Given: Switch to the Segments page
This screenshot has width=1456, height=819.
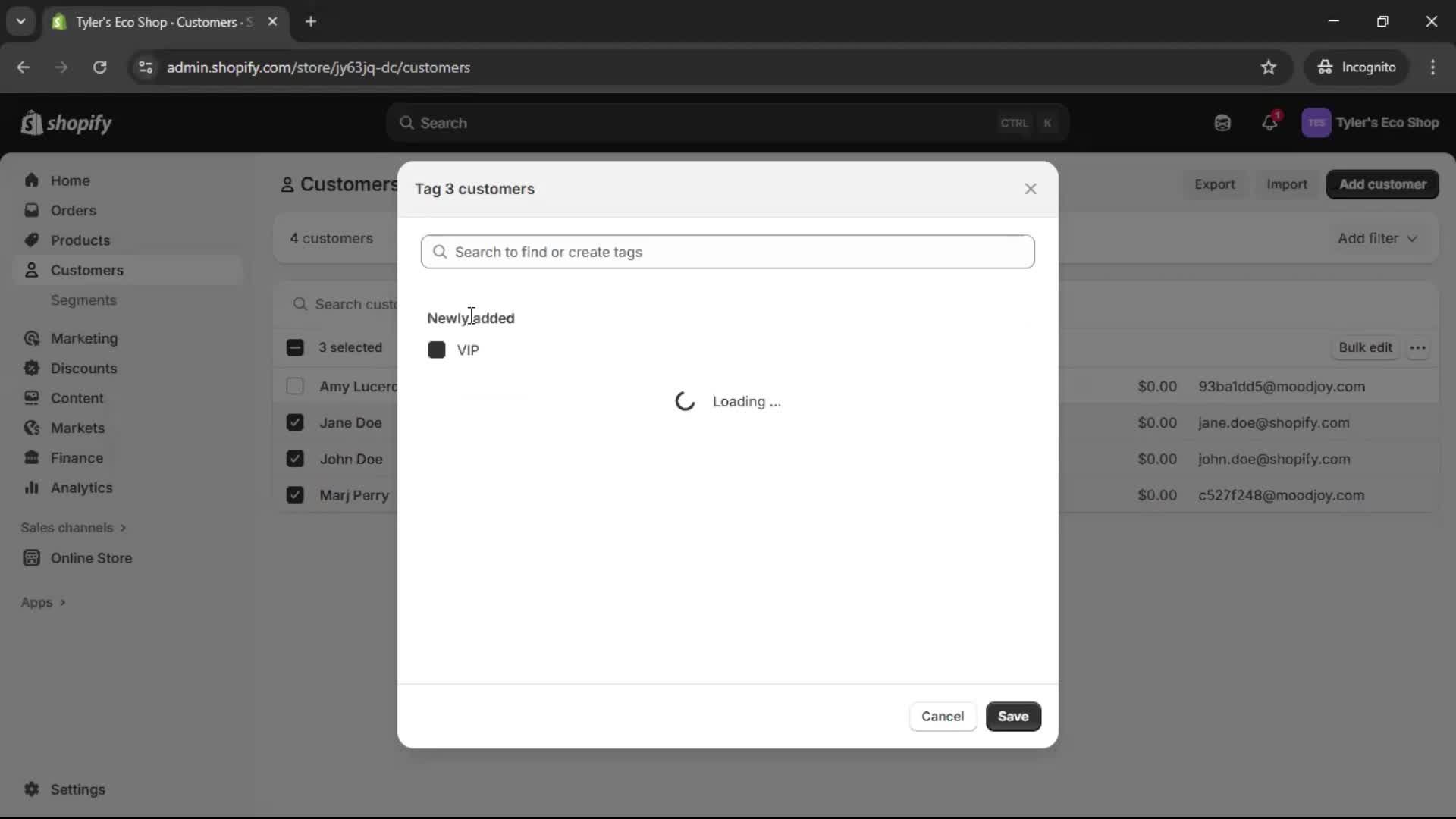Looking at the screenshot, I should 84,300.
